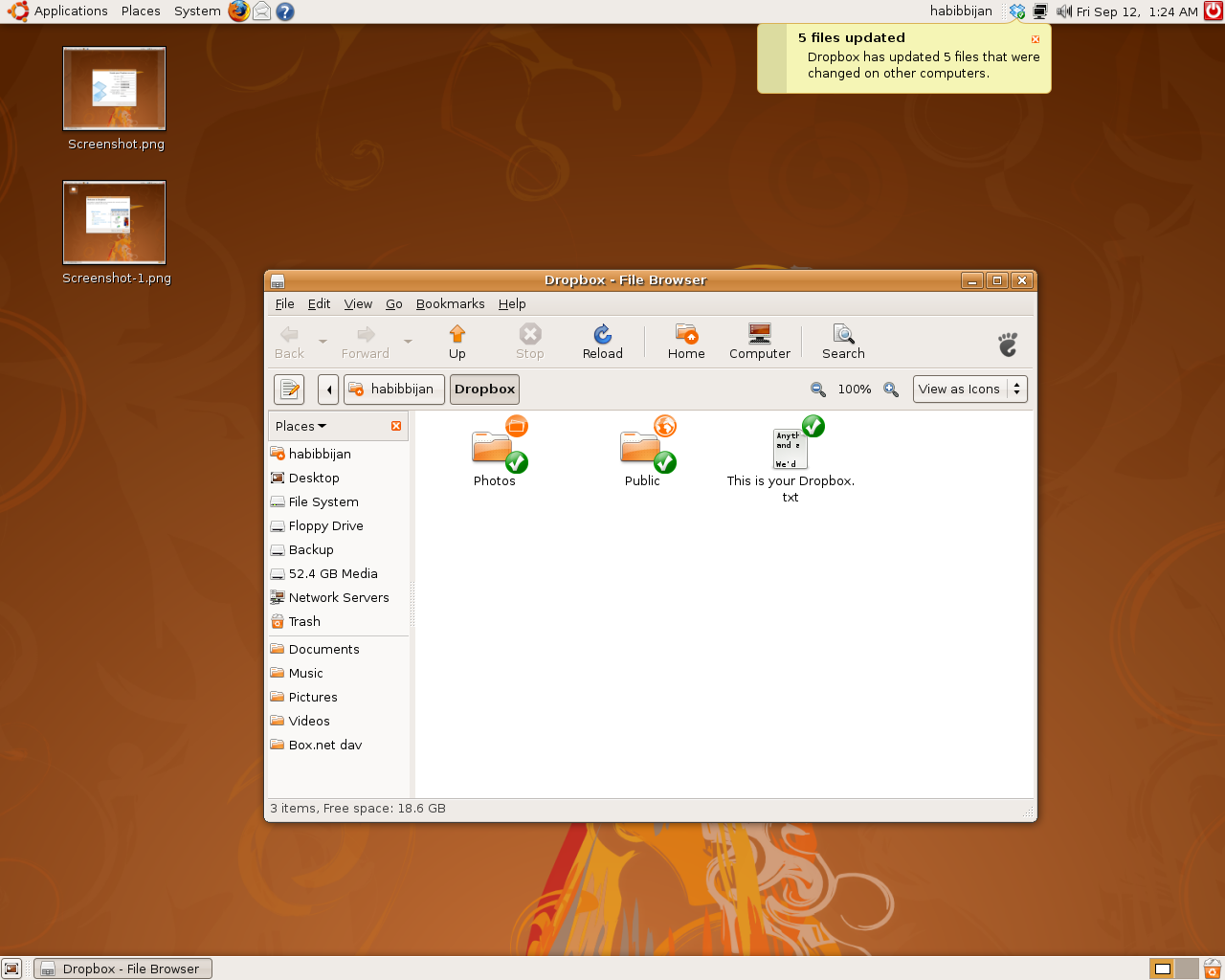Click the window resize grip corner
1225x980 pixels.
coord(1029,813)
